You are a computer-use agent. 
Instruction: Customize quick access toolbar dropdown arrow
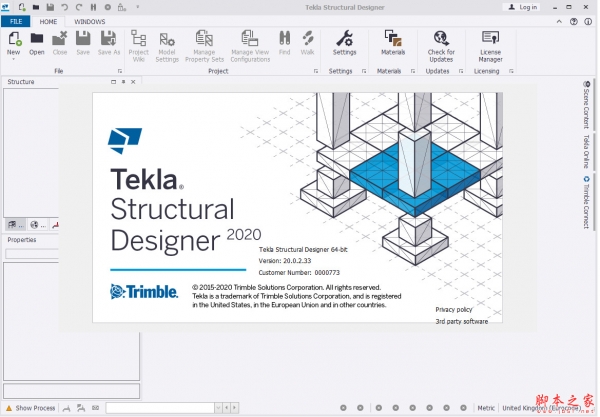138,7
